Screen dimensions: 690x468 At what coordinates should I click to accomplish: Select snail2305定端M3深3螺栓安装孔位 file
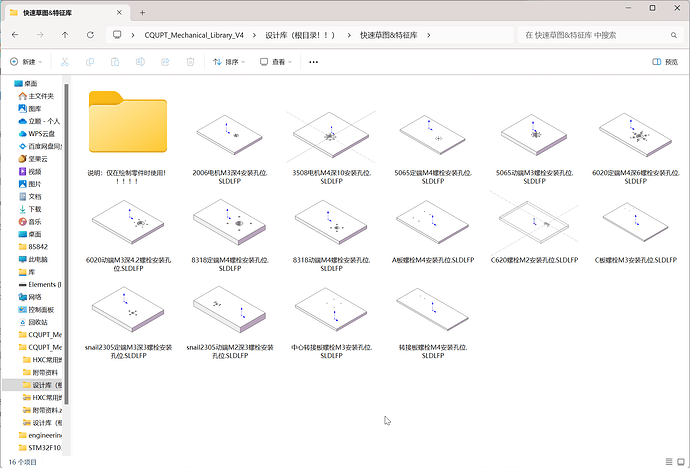coord(128,322)
